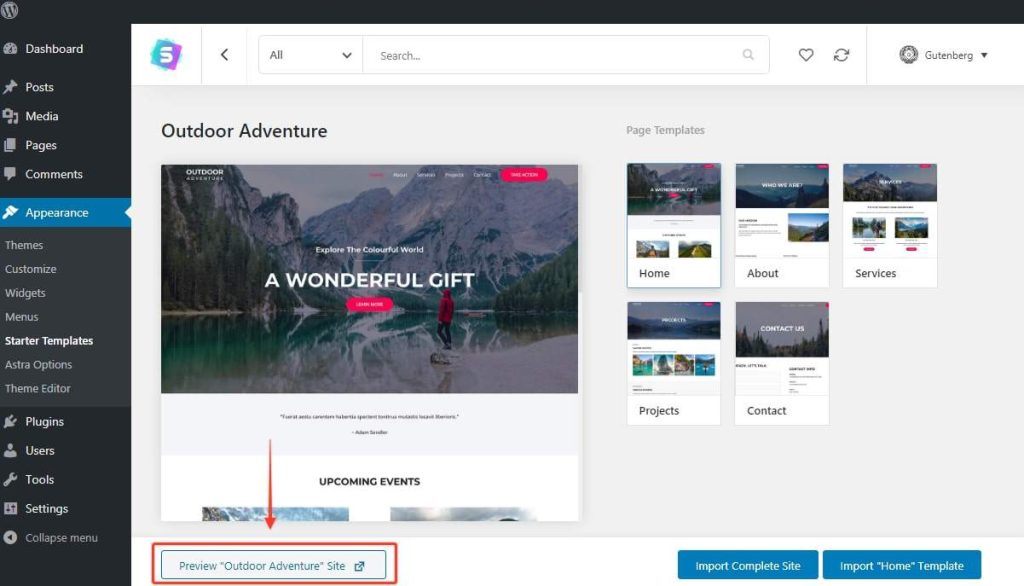Go back using the left chevron arrow
Viewport: 1024px width, 586px height.
(224, 54)
